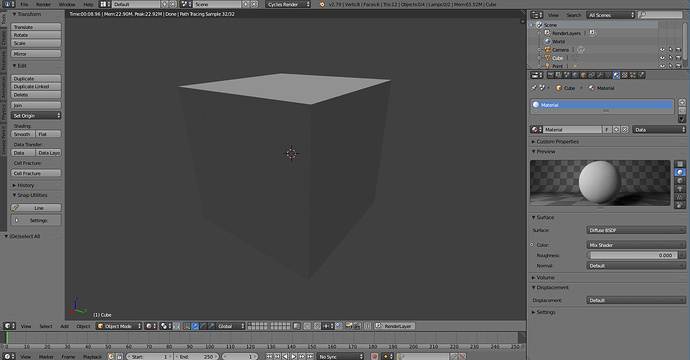
Task: Click the Blender info editor type icon
Action: pos(9,4)
